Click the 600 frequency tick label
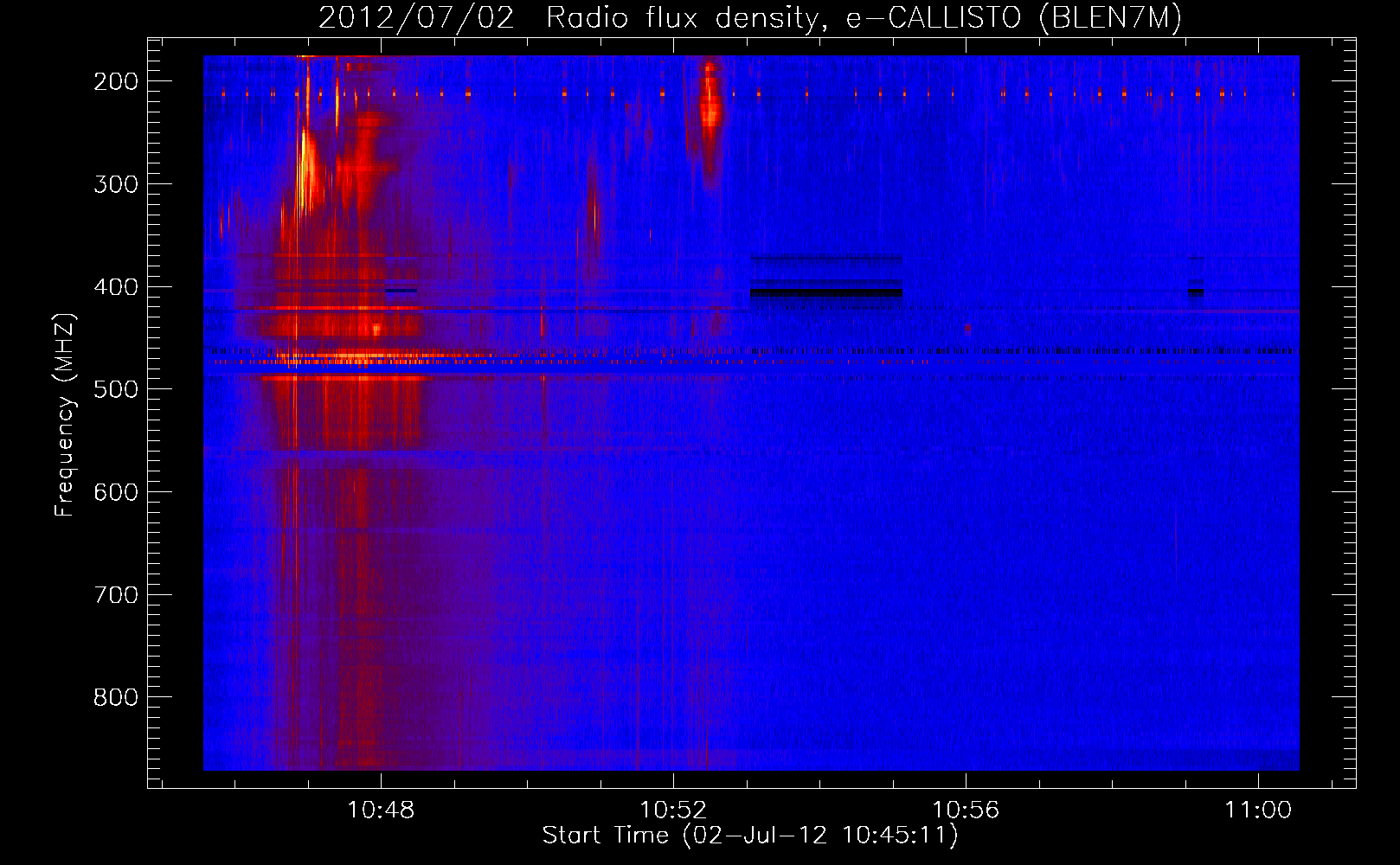Screen dimensions: 1400x865 pyautogui.click(x=116, y=492)
